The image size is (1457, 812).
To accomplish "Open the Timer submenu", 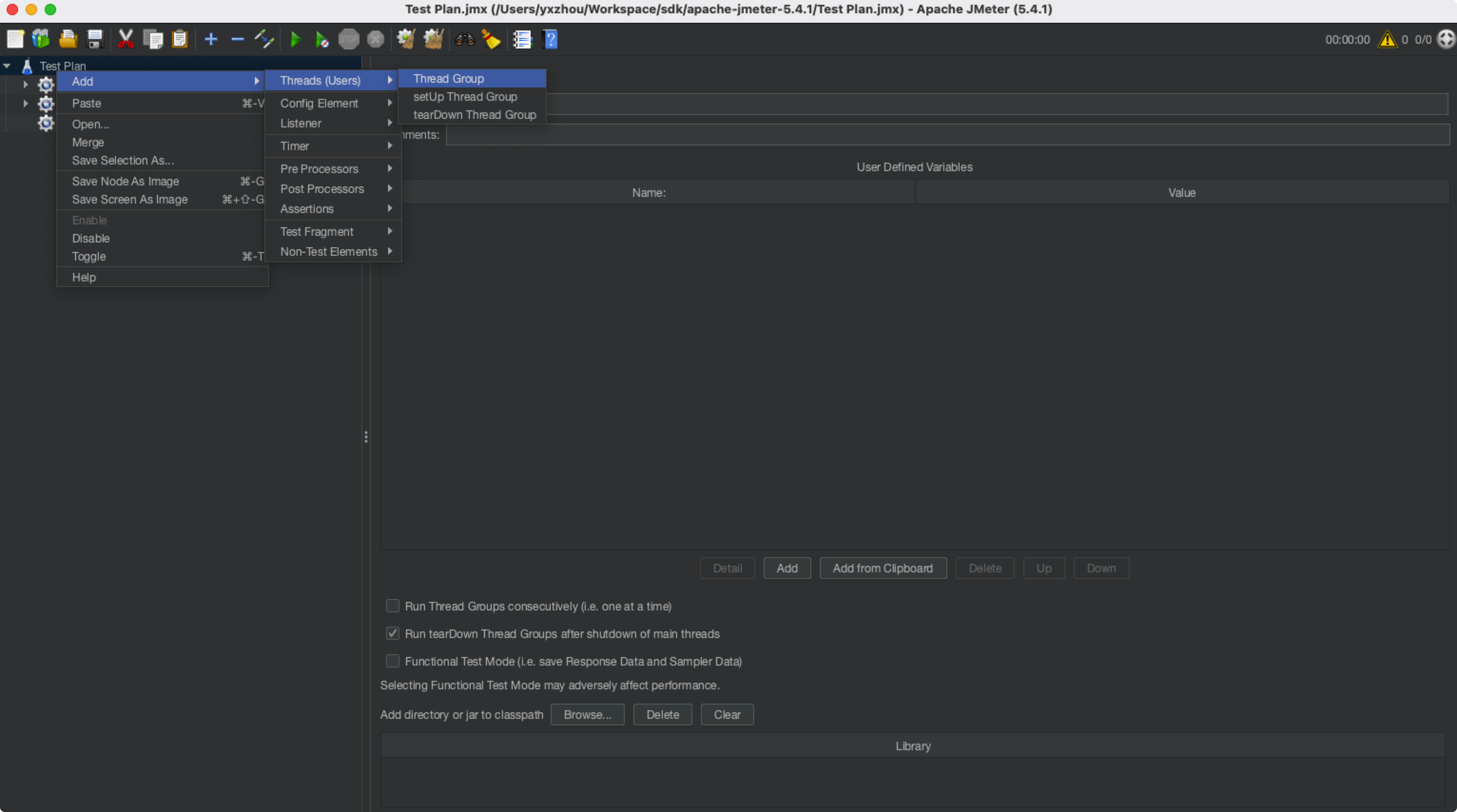I will click(x=333, y=146).
